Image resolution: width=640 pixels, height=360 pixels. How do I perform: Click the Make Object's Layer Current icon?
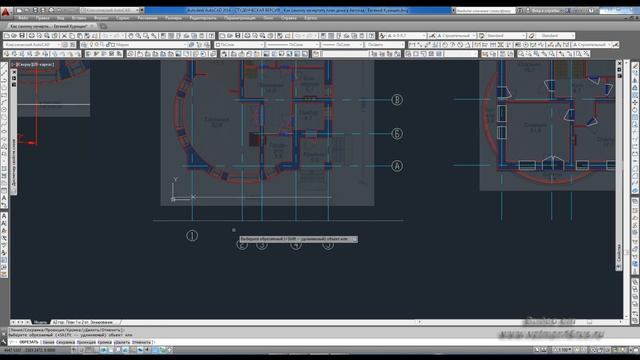point(192,44)
